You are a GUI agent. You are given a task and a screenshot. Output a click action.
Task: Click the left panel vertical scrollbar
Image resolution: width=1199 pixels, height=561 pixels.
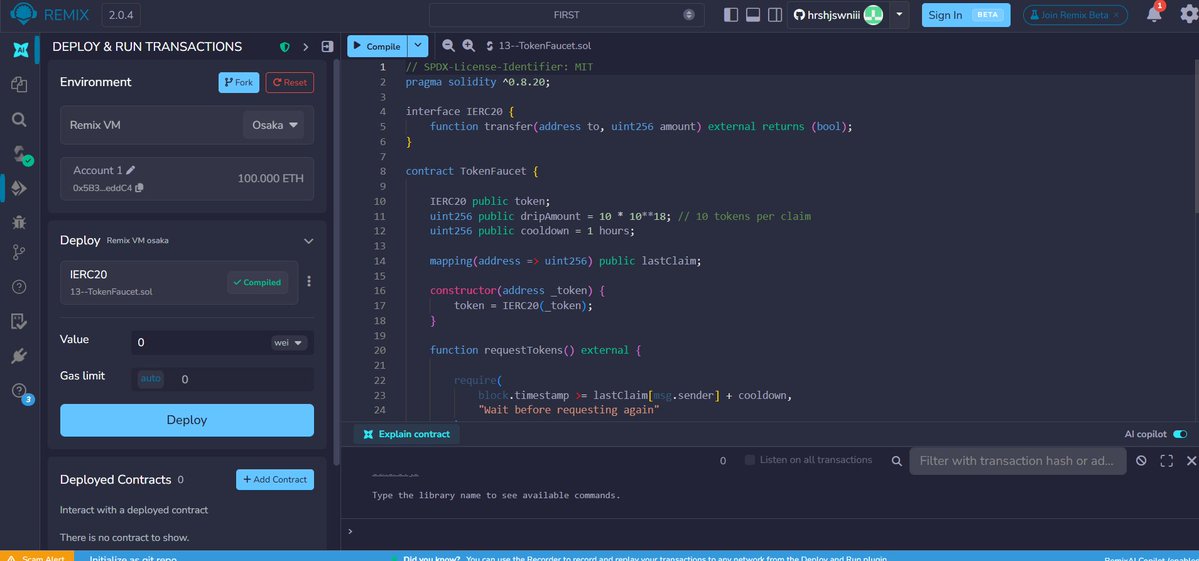336,261
